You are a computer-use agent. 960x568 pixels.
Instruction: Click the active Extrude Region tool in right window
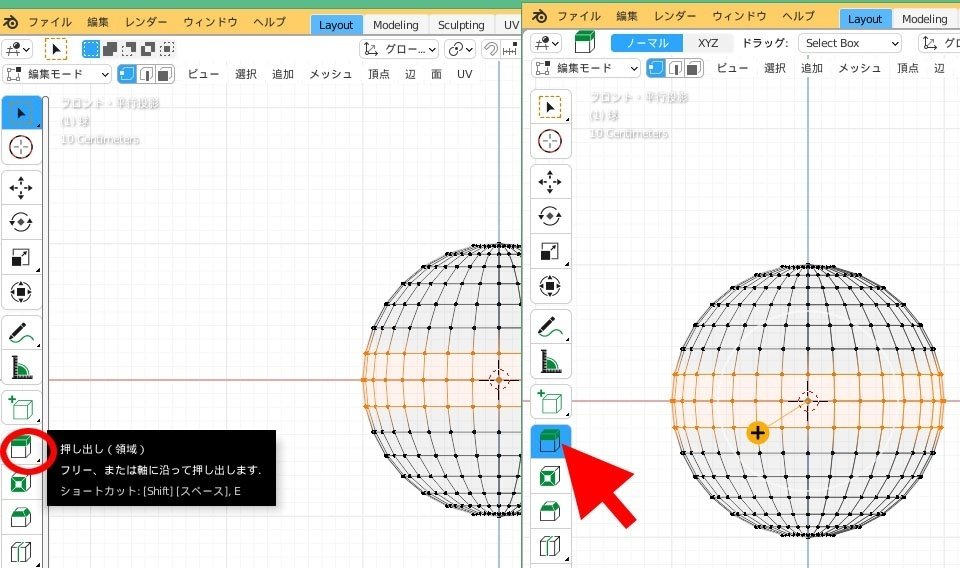point(550,441)
